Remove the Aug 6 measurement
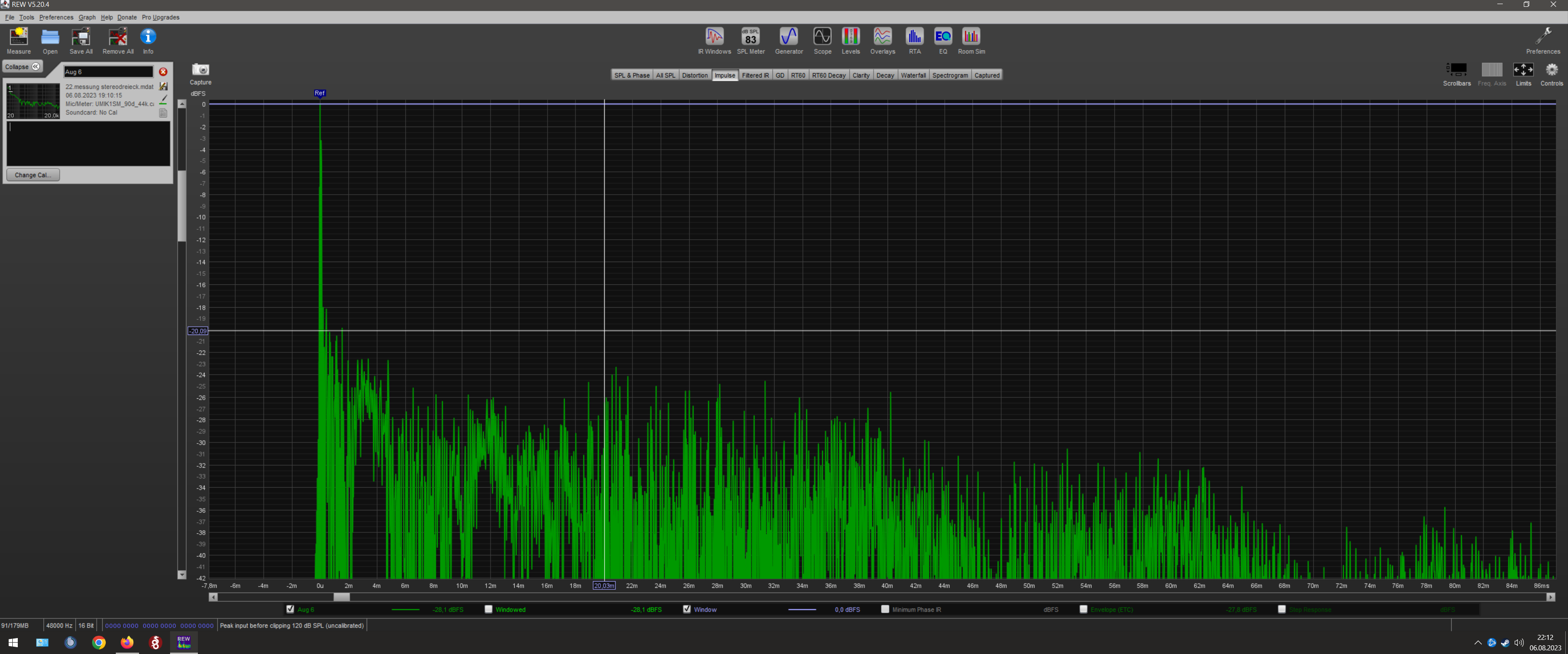The width and height of the screenshot is (1568, 654). click(x=163, y=72)
